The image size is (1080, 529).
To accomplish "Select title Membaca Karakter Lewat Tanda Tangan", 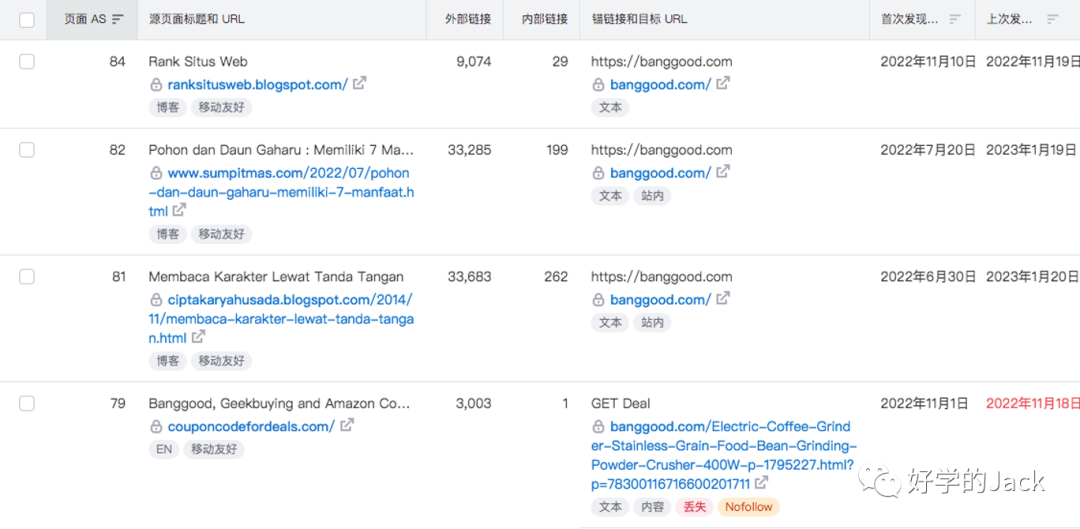I will tap(276, 276).
